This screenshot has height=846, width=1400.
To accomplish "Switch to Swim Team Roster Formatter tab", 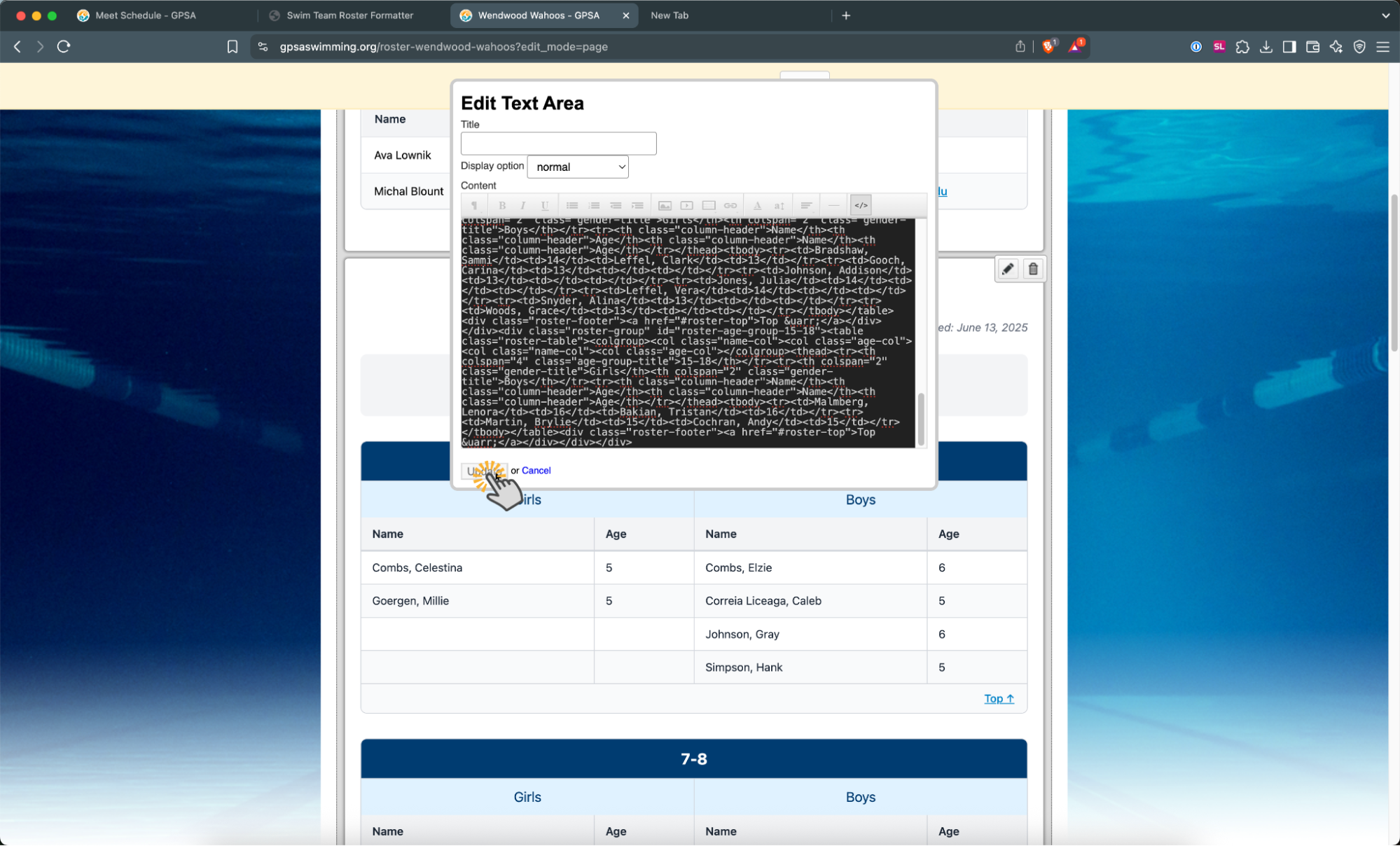I will coord(349,15).
